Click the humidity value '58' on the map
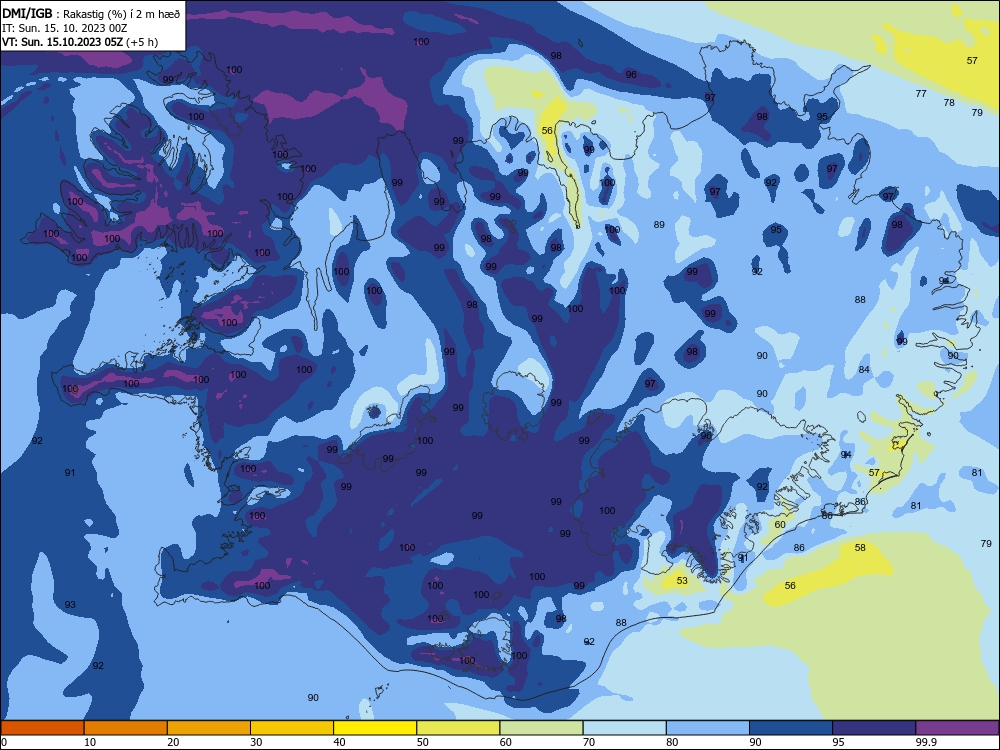This screenshot has width=1000, height=750. click(x=860, y=547)
